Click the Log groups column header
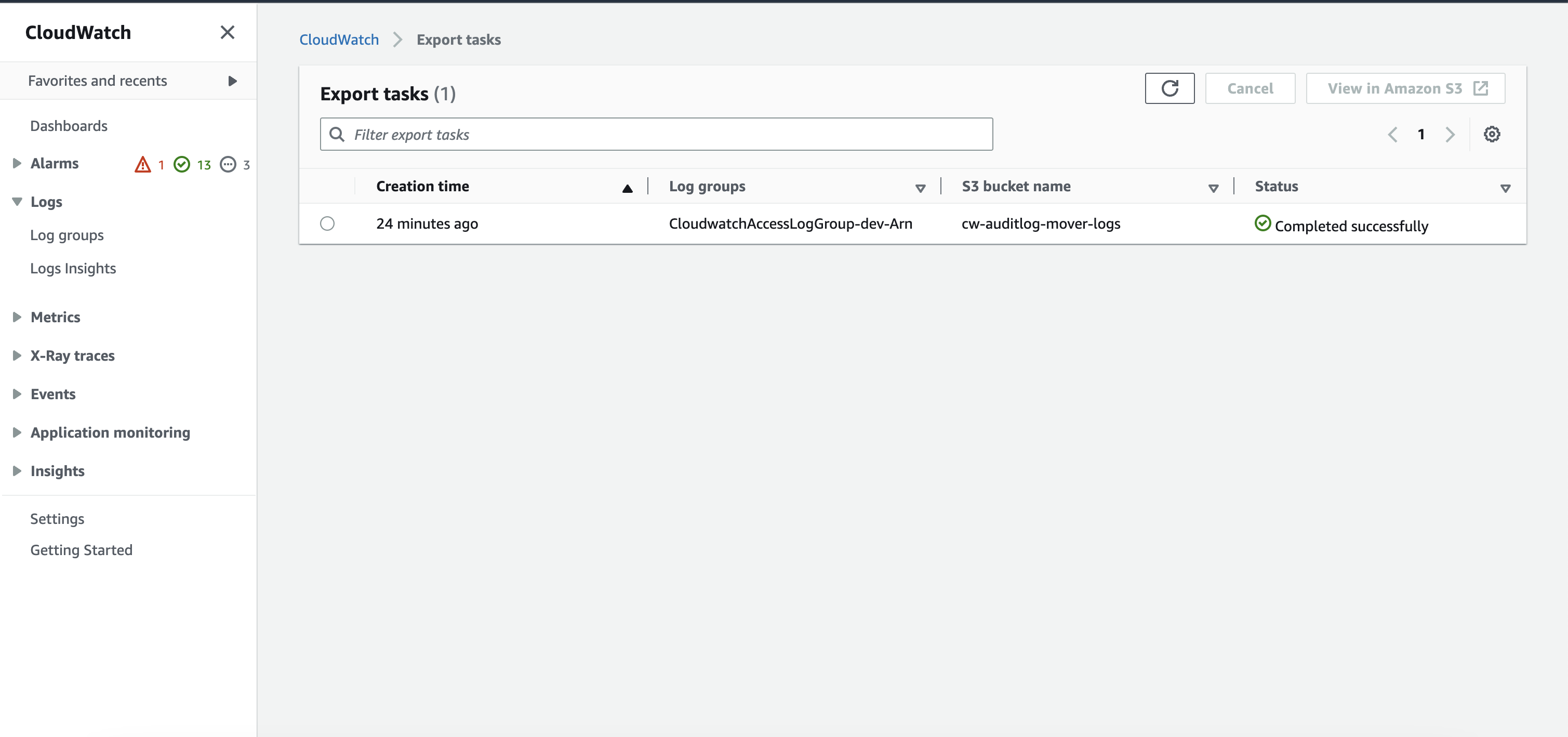Screen dimensions: 1568x737 (x=707, y=187)
